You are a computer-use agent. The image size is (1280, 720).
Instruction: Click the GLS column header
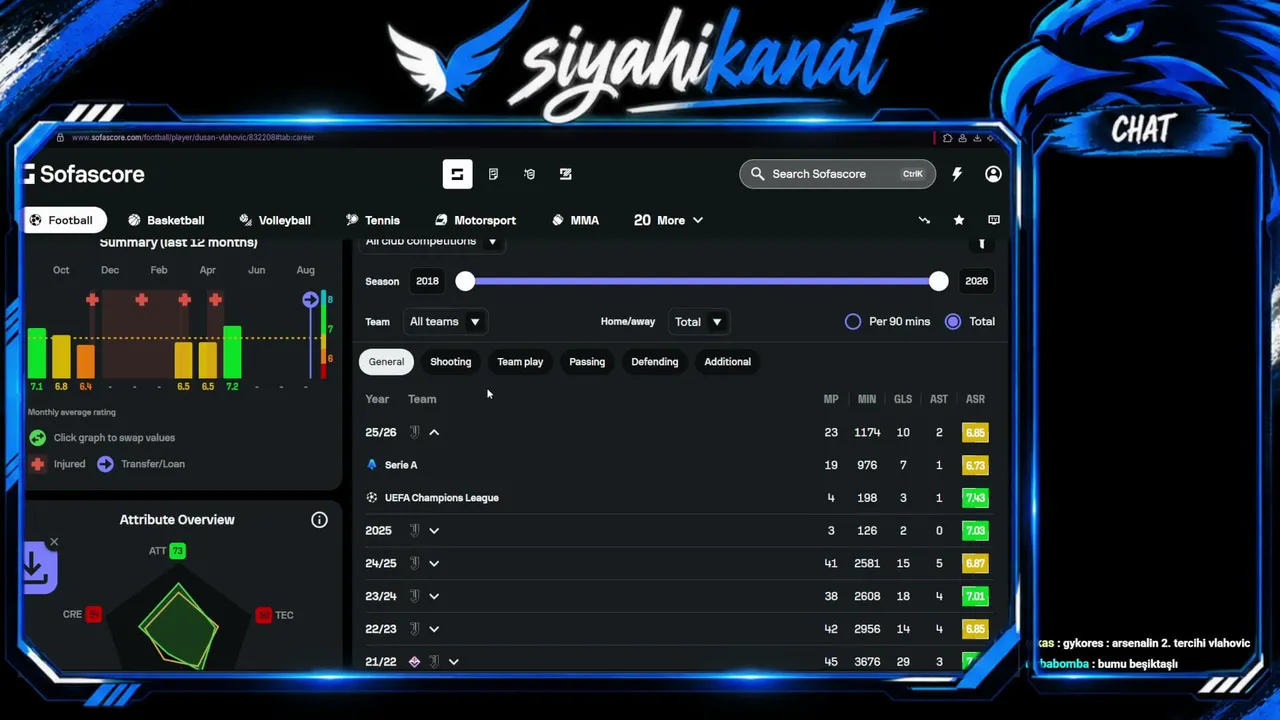click(903, 399)
